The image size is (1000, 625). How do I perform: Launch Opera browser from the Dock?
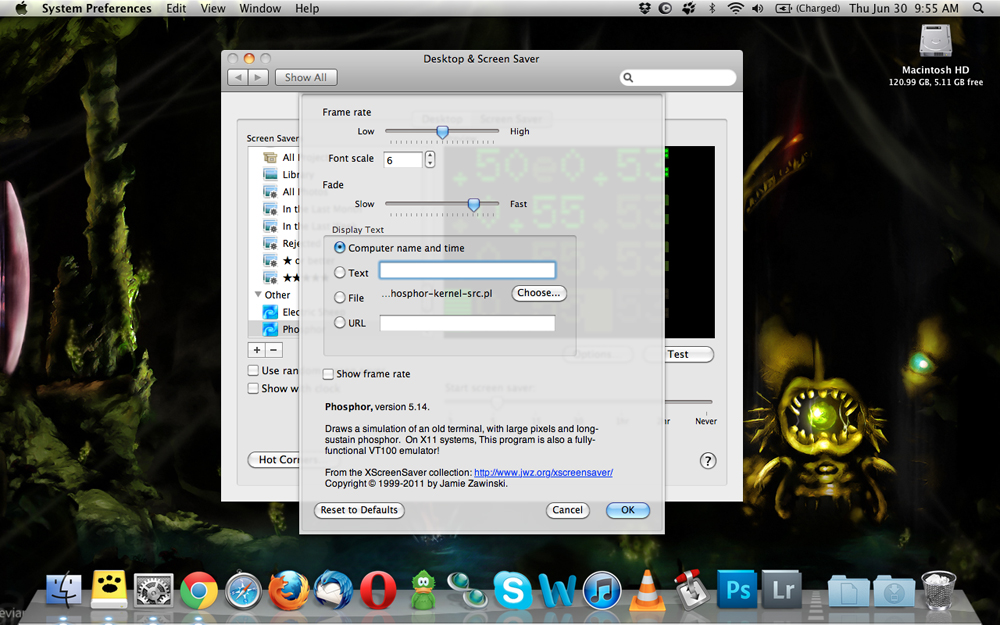[x=378, y=590]
